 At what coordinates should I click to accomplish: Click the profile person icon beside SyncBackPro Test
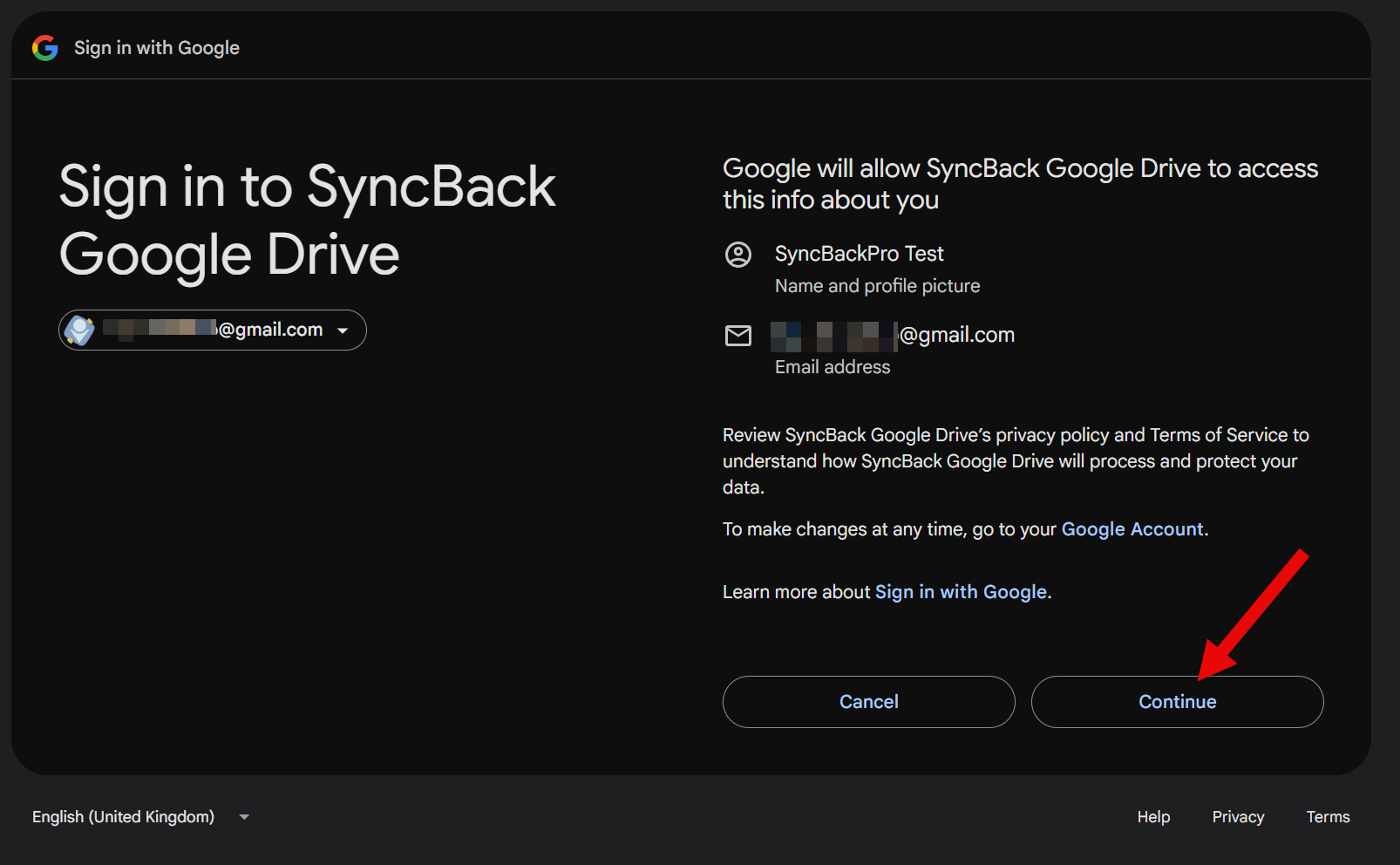[738, 255]
